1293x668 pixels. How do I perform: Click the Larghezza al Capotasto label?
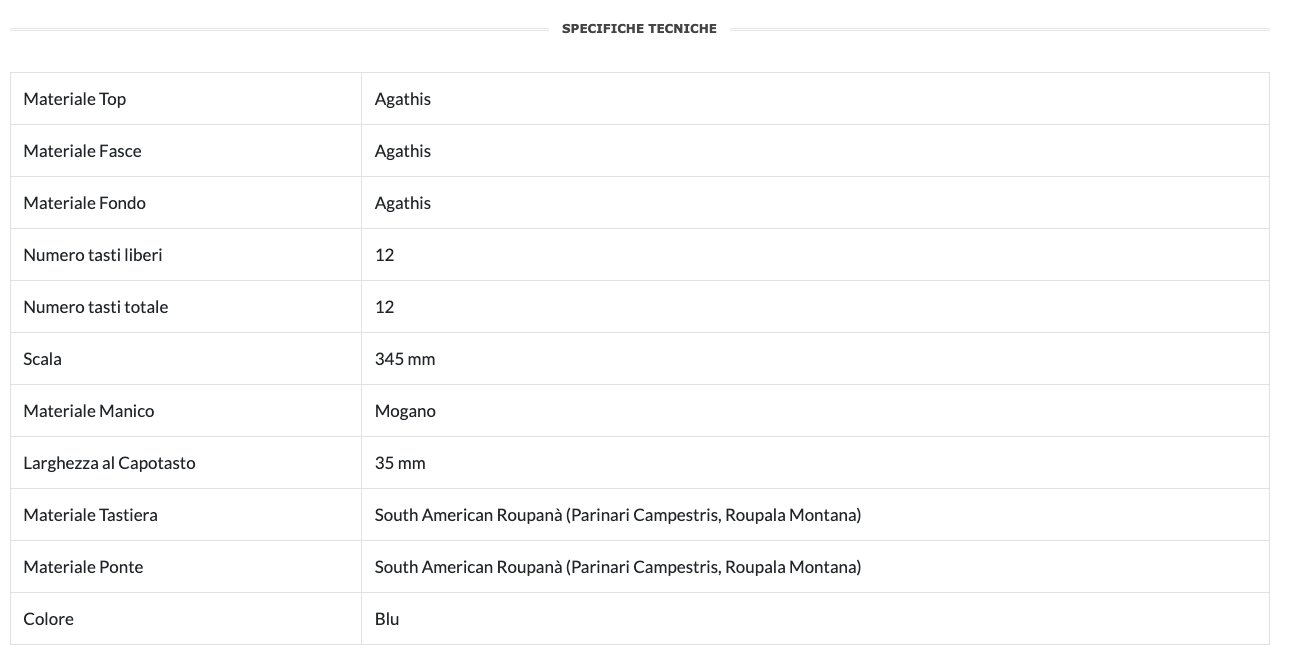109,463
